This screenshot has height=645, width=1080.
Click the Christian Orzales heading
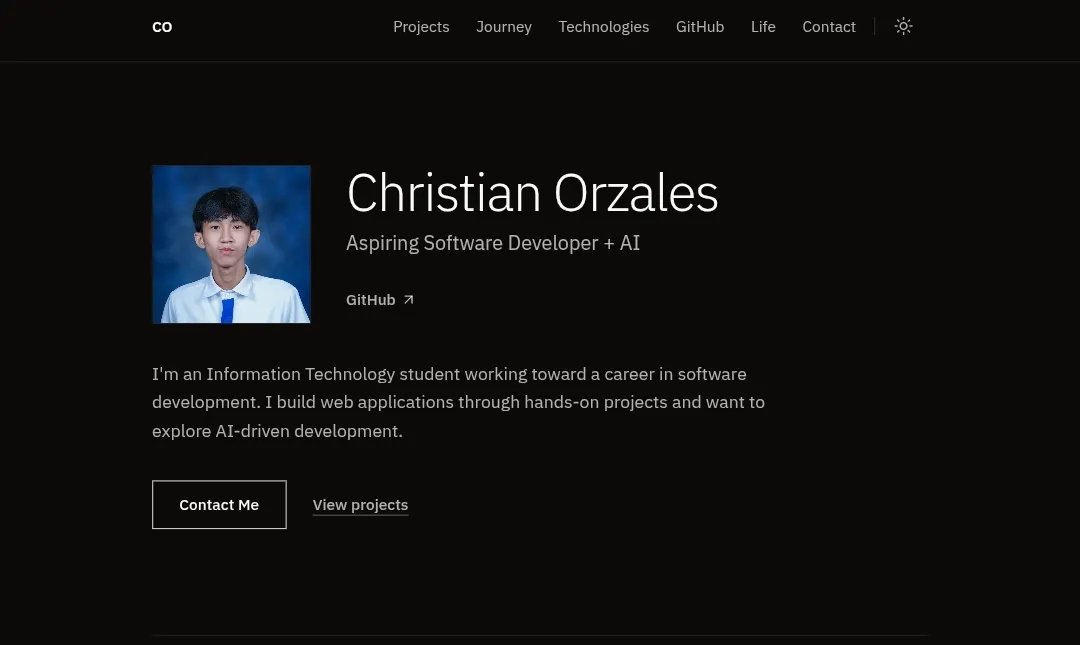(532, 193)
